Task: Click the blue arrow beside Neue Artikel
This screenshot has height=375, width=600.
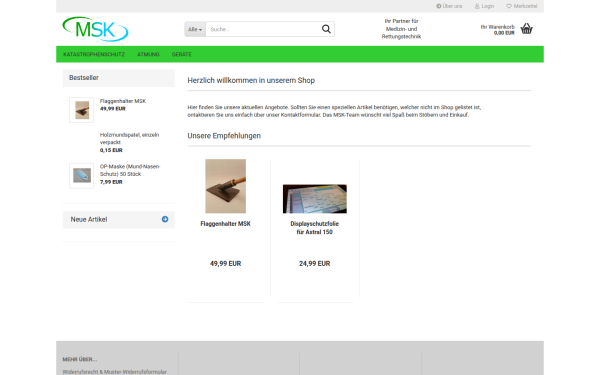Action: coord(165,219)
